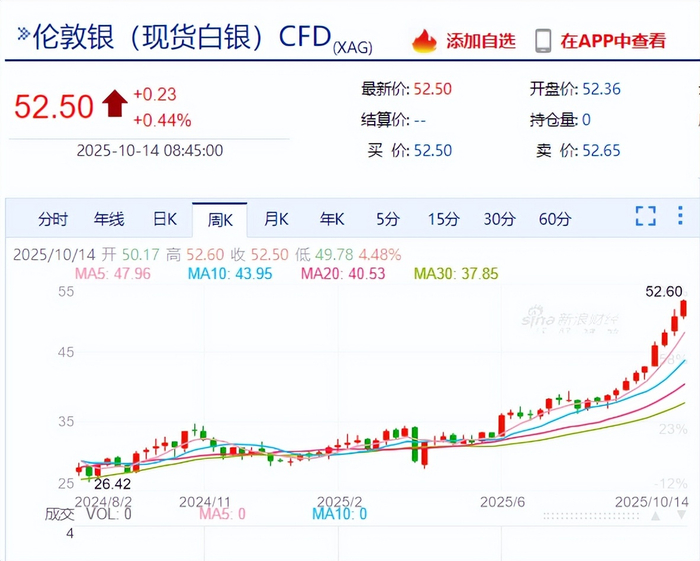
Task: Click the latest candlestick at 52.60
Action: [x=683, y=309]
